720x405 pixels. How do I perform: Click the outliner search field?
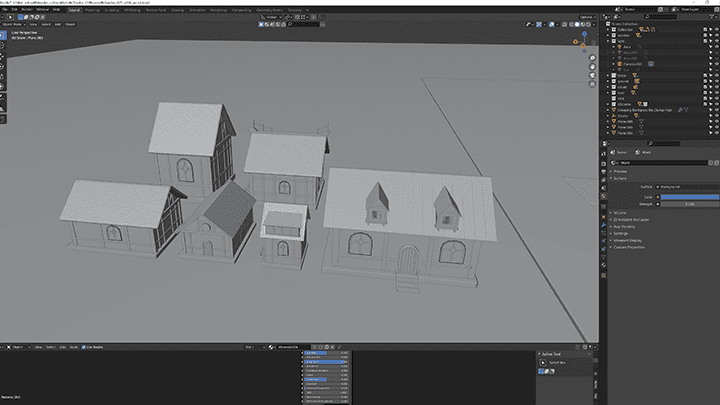click(660, 17)
